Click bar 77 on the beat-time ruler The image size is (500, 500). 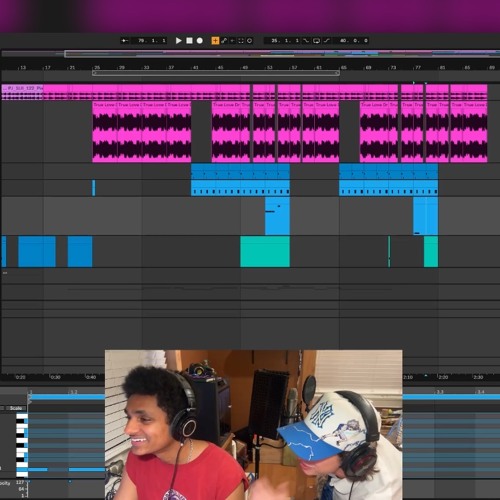(x=417, y=68)
